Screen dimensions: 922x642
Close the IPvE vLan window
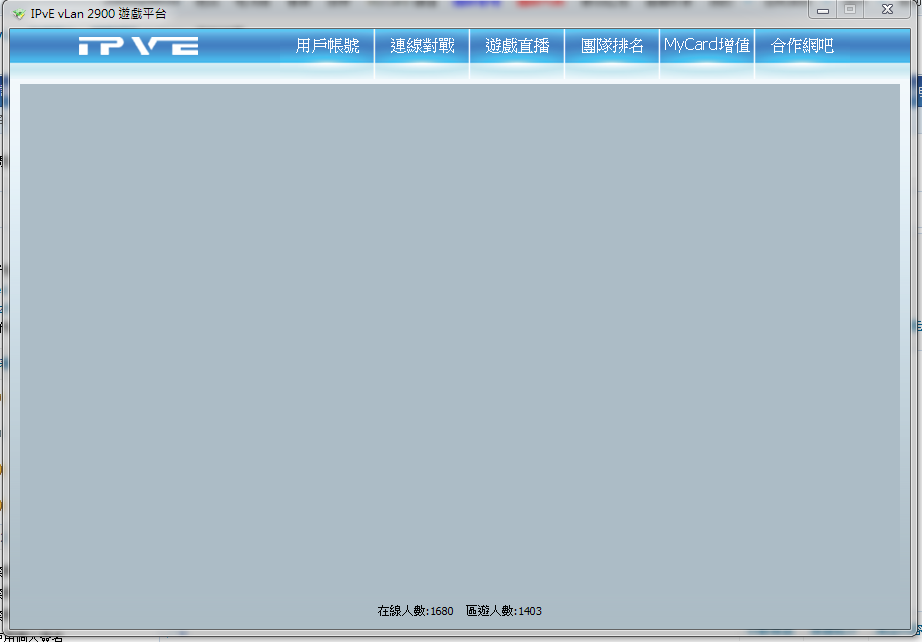coord(887,9)
